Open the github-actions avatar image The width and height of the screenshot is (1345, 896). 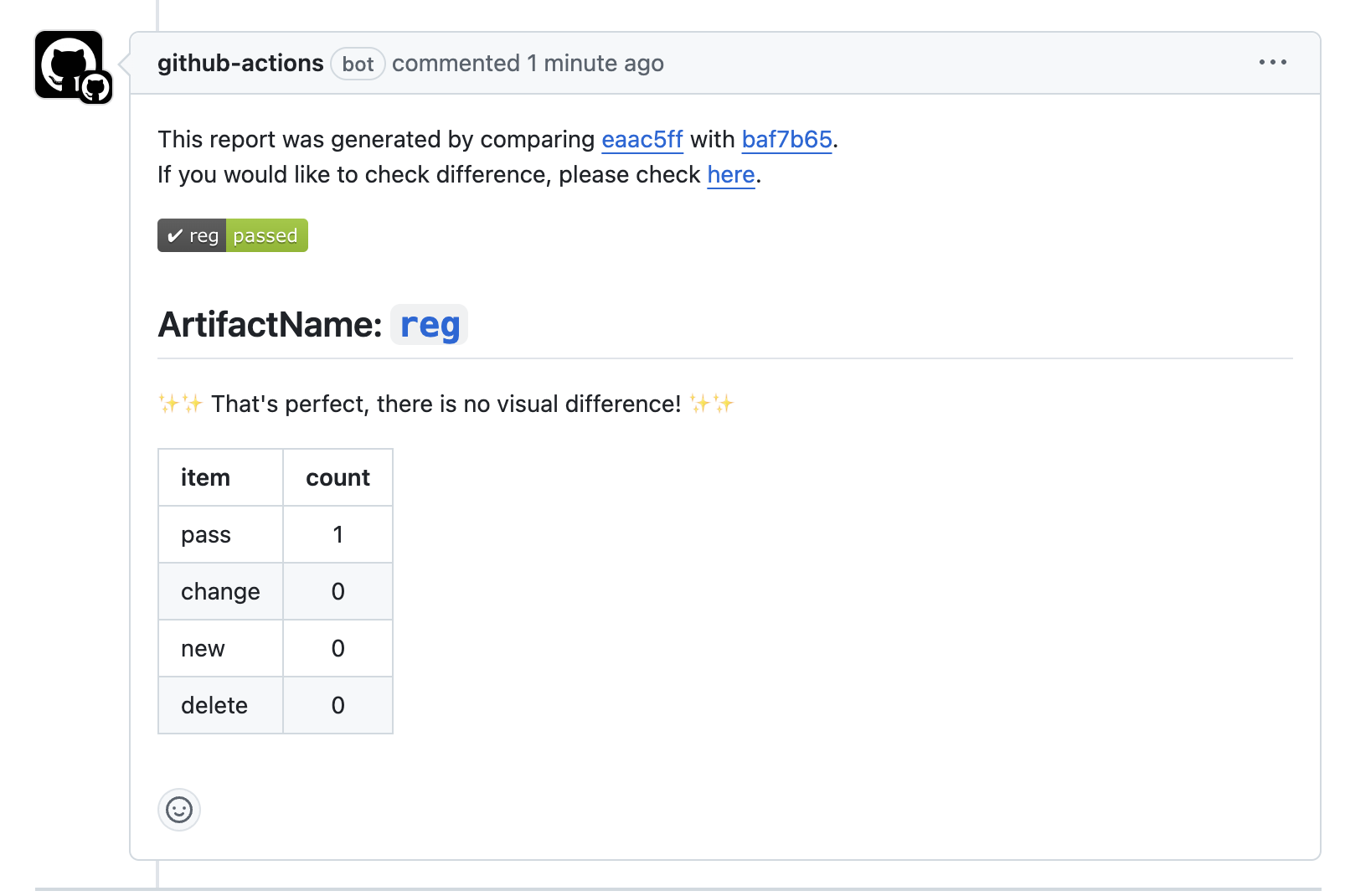pos(69,64)
